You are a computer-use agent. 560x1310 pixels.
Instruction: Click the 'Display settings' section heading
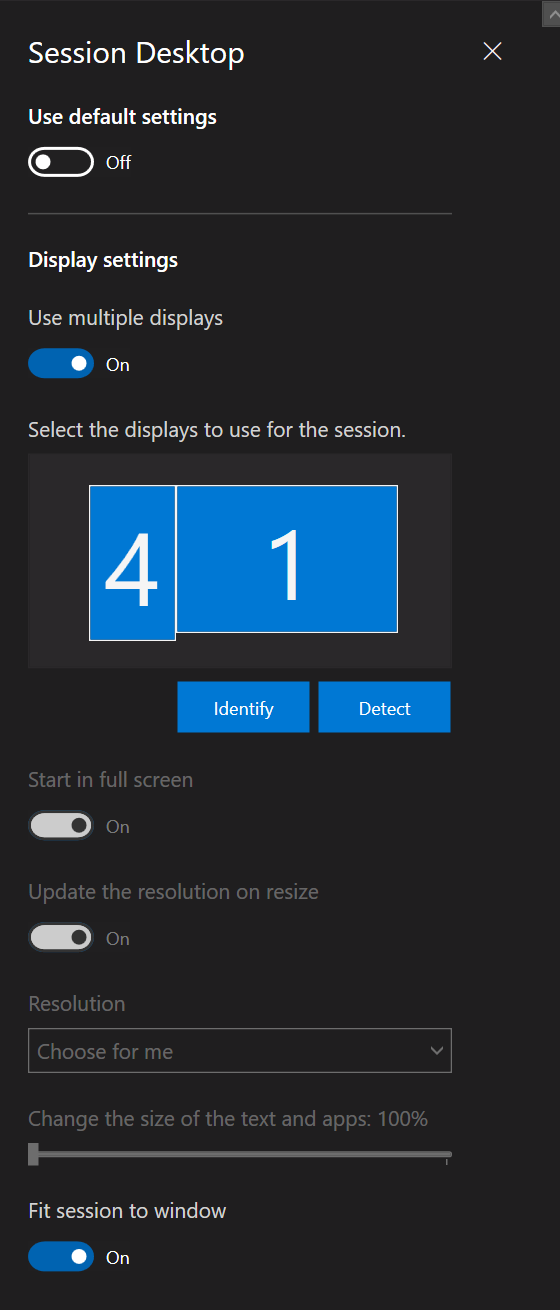click(x=103, y=260)
